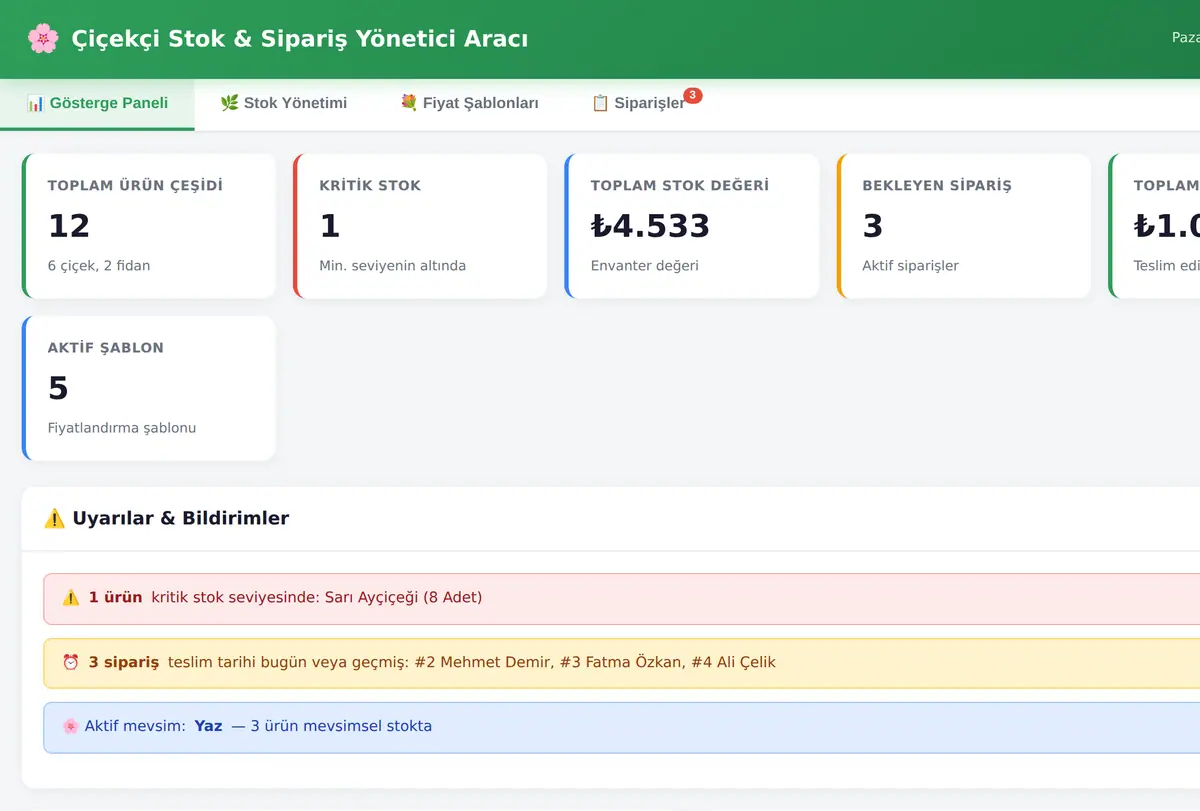Click 'Aktif siparişler' text

coord(911,266)
